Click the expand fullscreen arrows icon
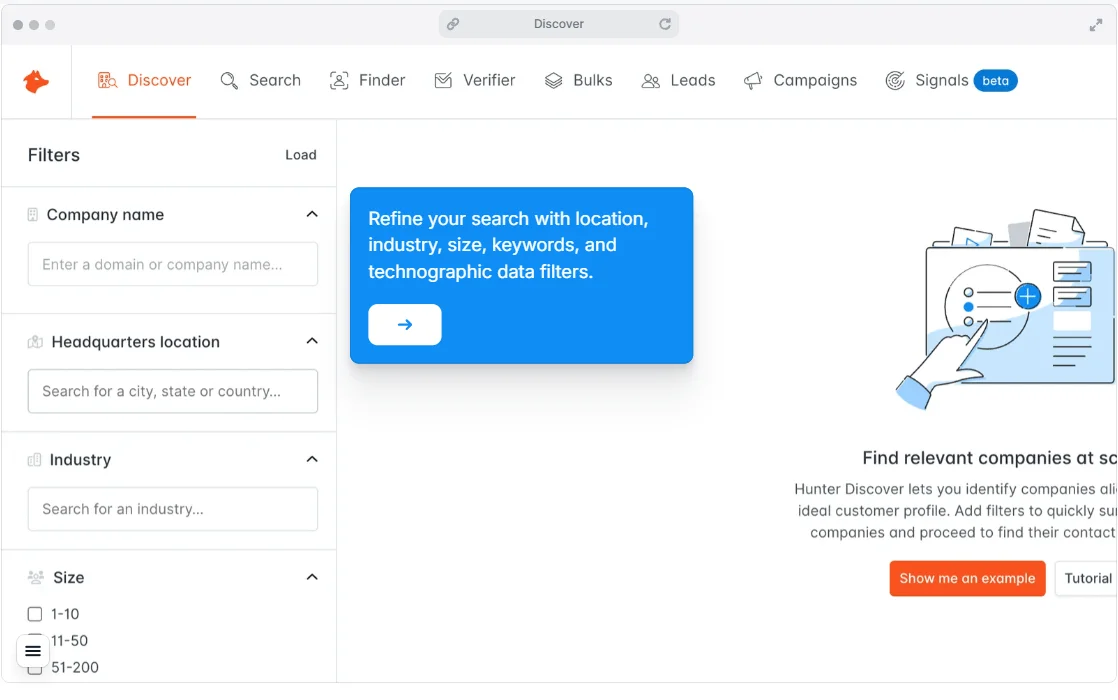The height and width of the screenshot is (700, 1118). point(1096,26)
